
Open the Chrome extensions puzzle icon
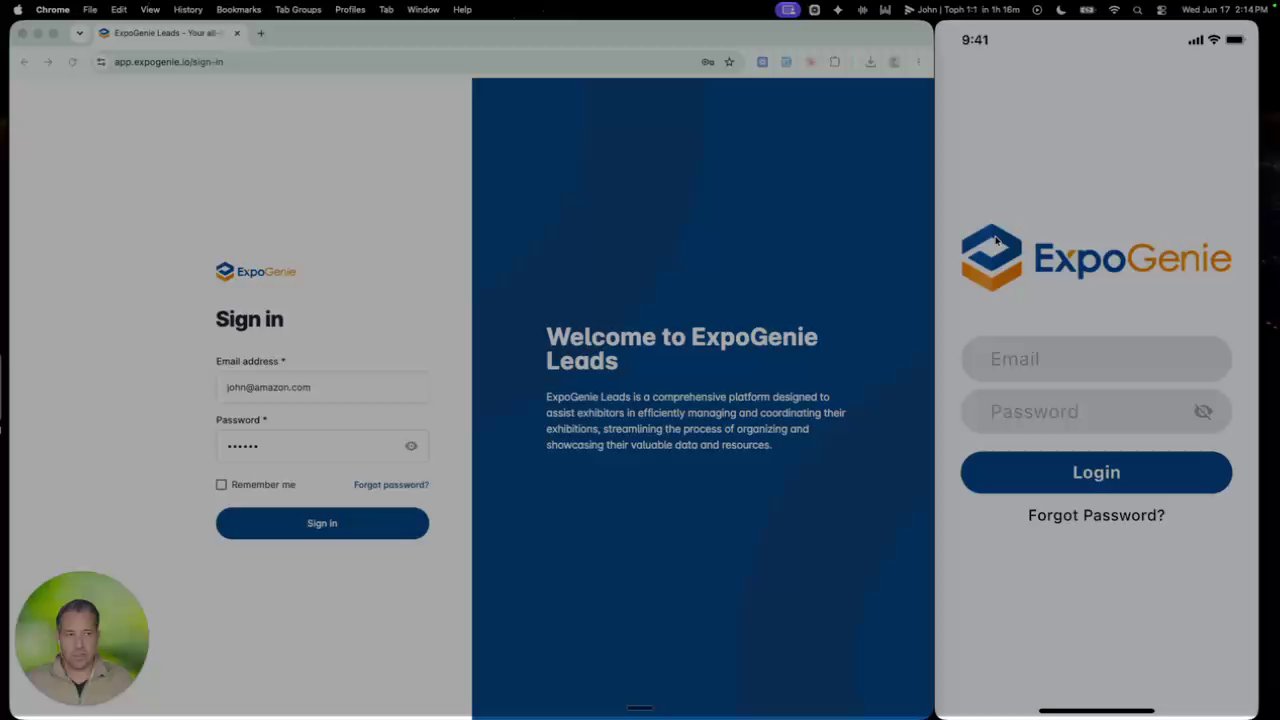835,62
